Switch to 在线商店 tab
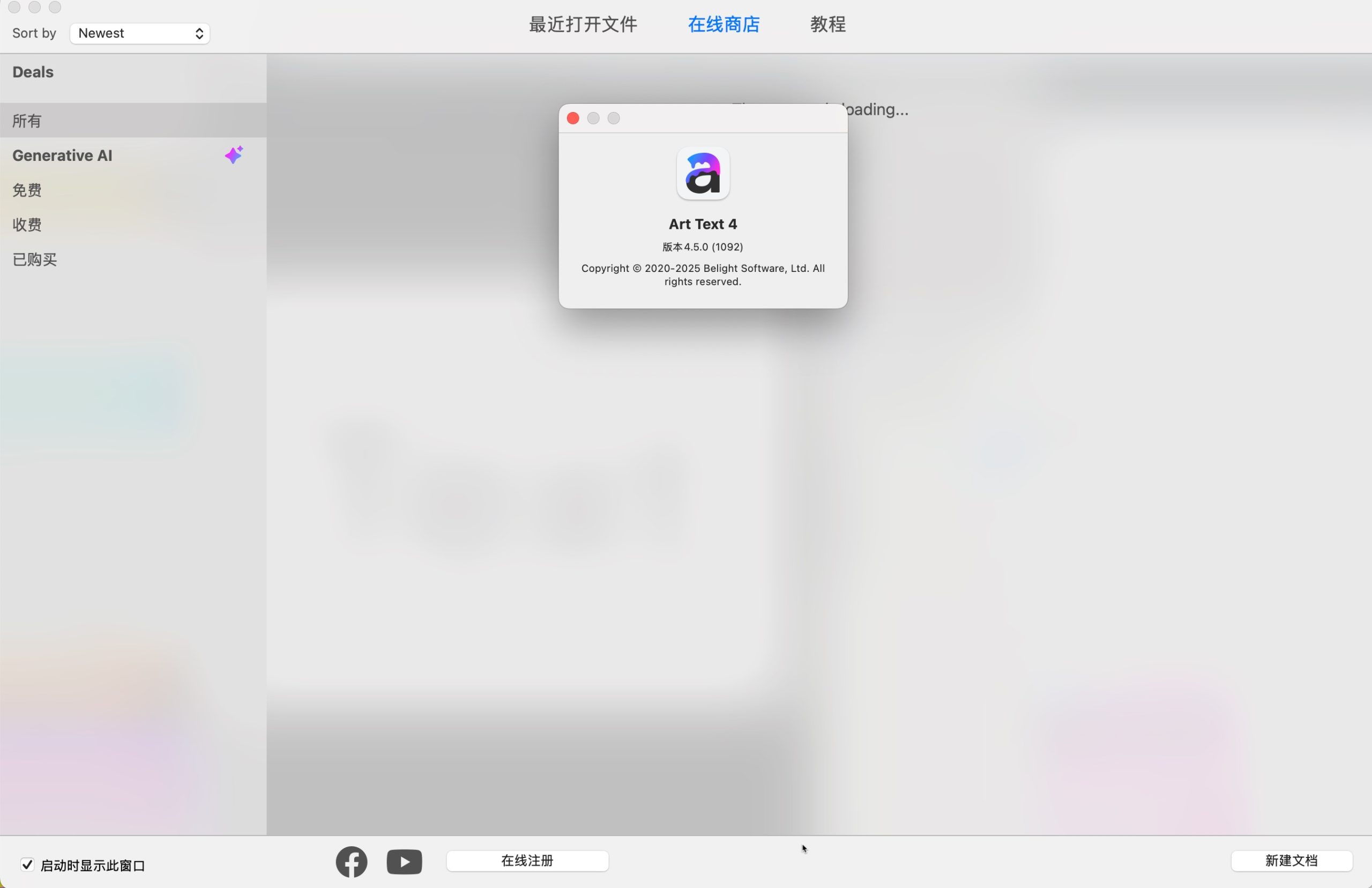Viewport: 1372px width, 888px height. tap(724, 24)
